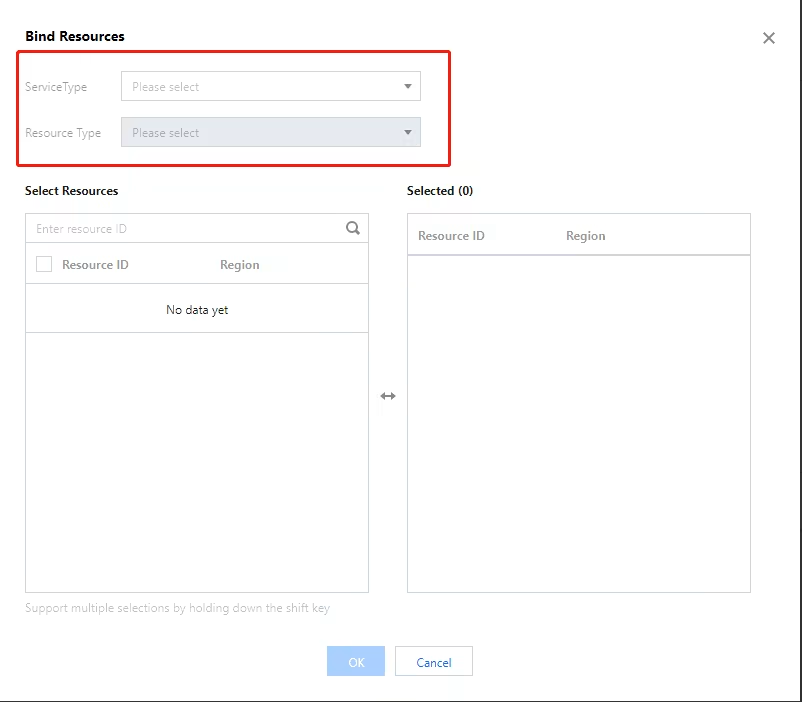Image resolution: width=802 pixels, height=702 pixels.
Task: Tick the select-all resources checkbox
Action: tap(44, 265)
